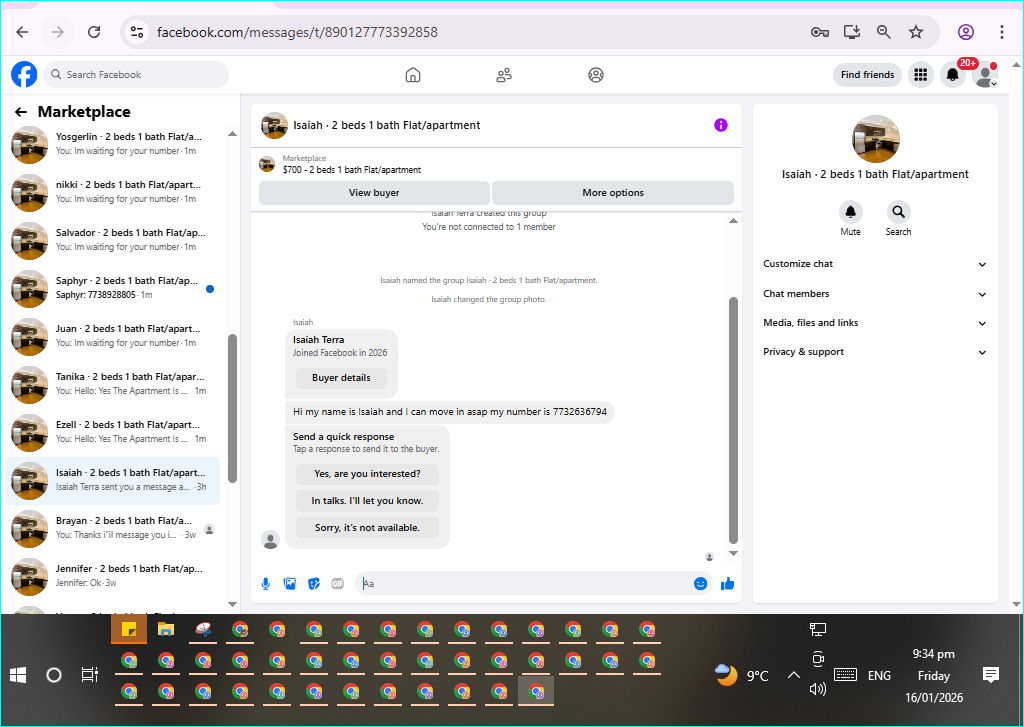The image size is (1024, 727).
Task: Open the saved passwords key icon
Action: (x=820, y=32)
